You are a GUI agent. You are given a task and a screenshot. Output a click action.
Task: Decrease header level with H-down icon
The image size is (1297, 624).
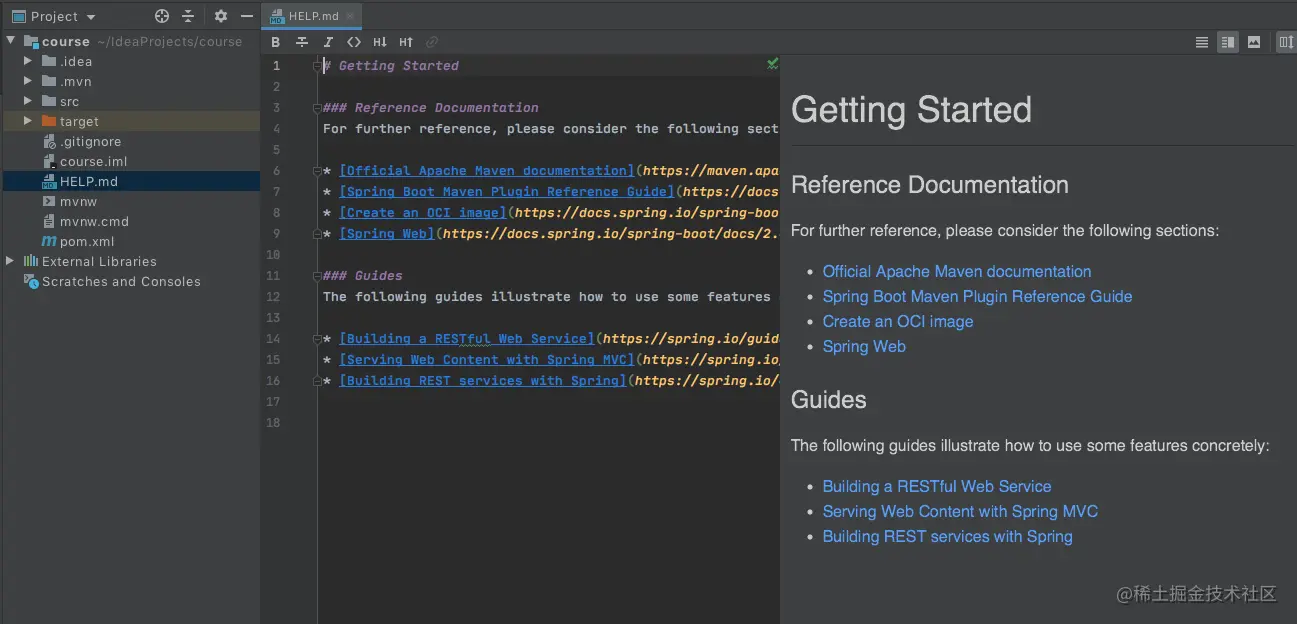pyautogui.click(x=380, y=42)
